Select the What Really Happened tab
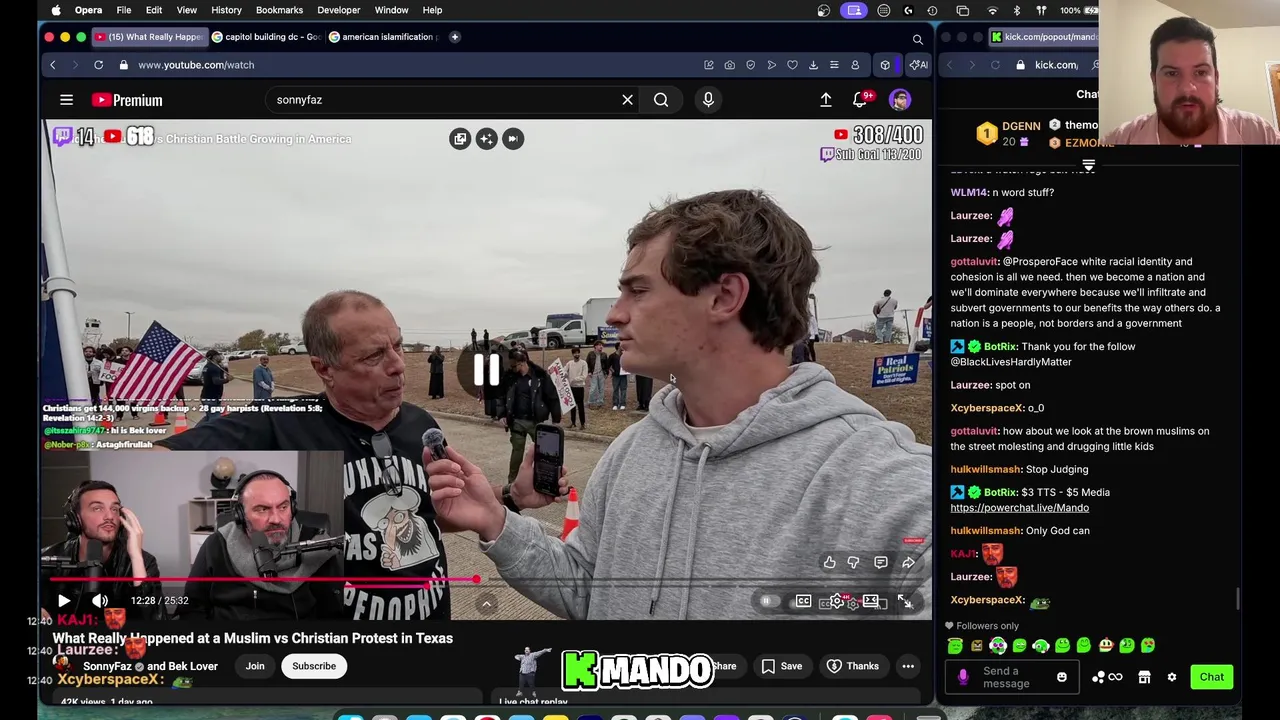The image size is (1280, 720). pos(149,37)
